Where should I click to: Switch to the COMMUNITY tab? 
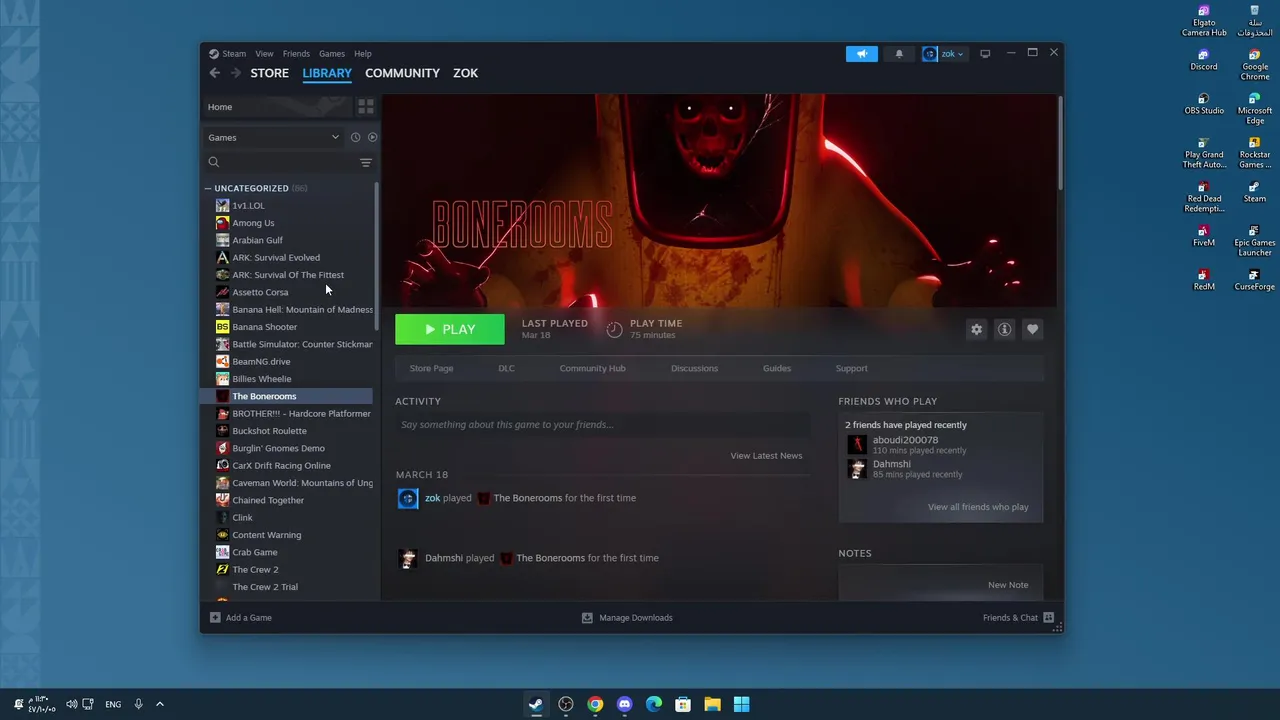click(402, 73)
